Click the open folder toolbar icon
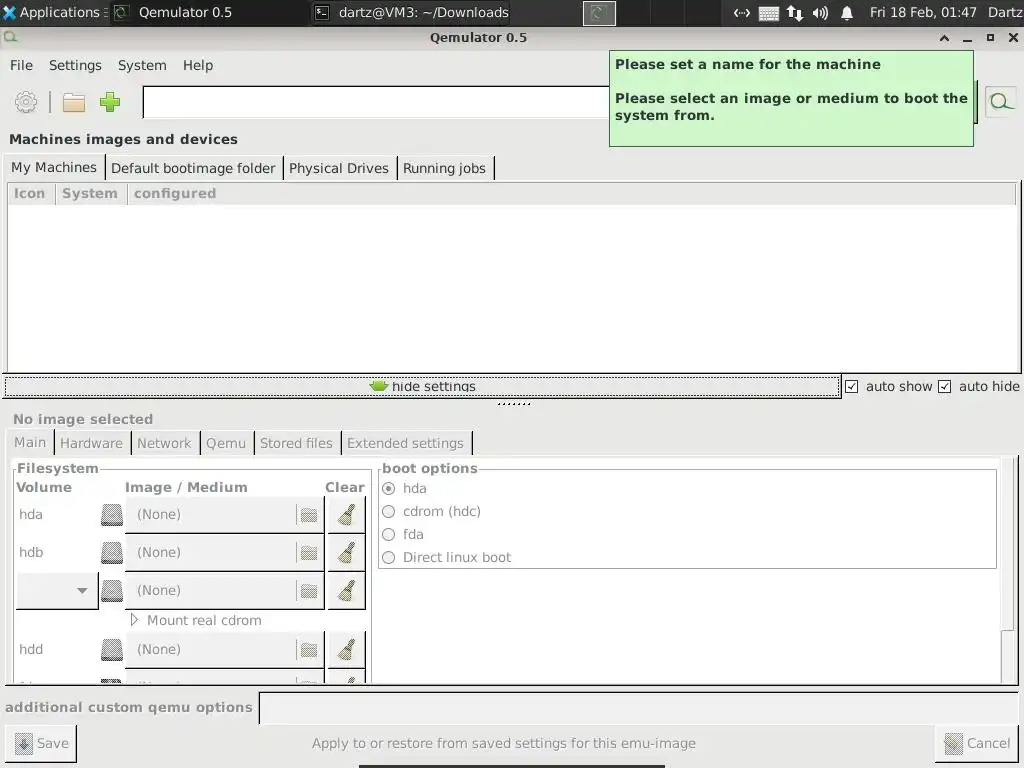This screenshot has width=1024, height=768. coord(74,103)
